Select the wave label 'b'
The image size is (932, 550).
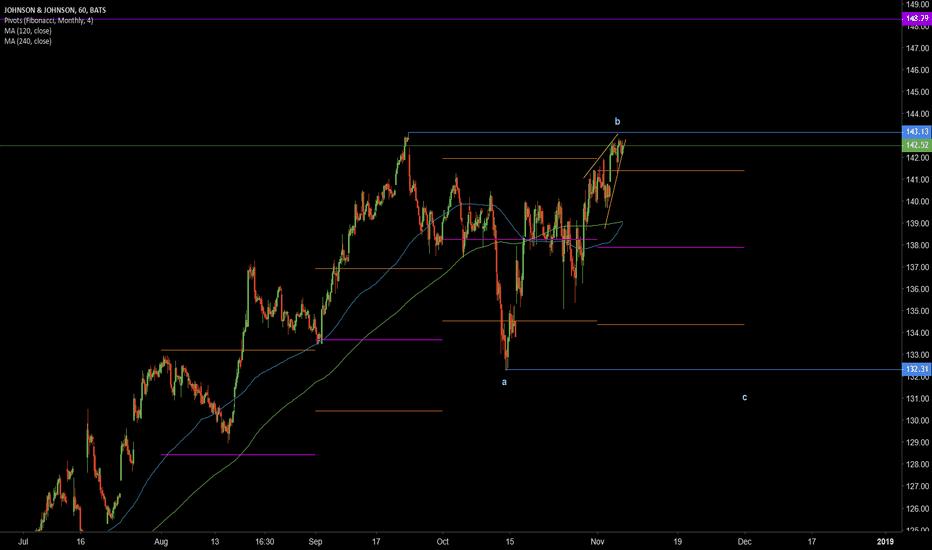[617, 121]
